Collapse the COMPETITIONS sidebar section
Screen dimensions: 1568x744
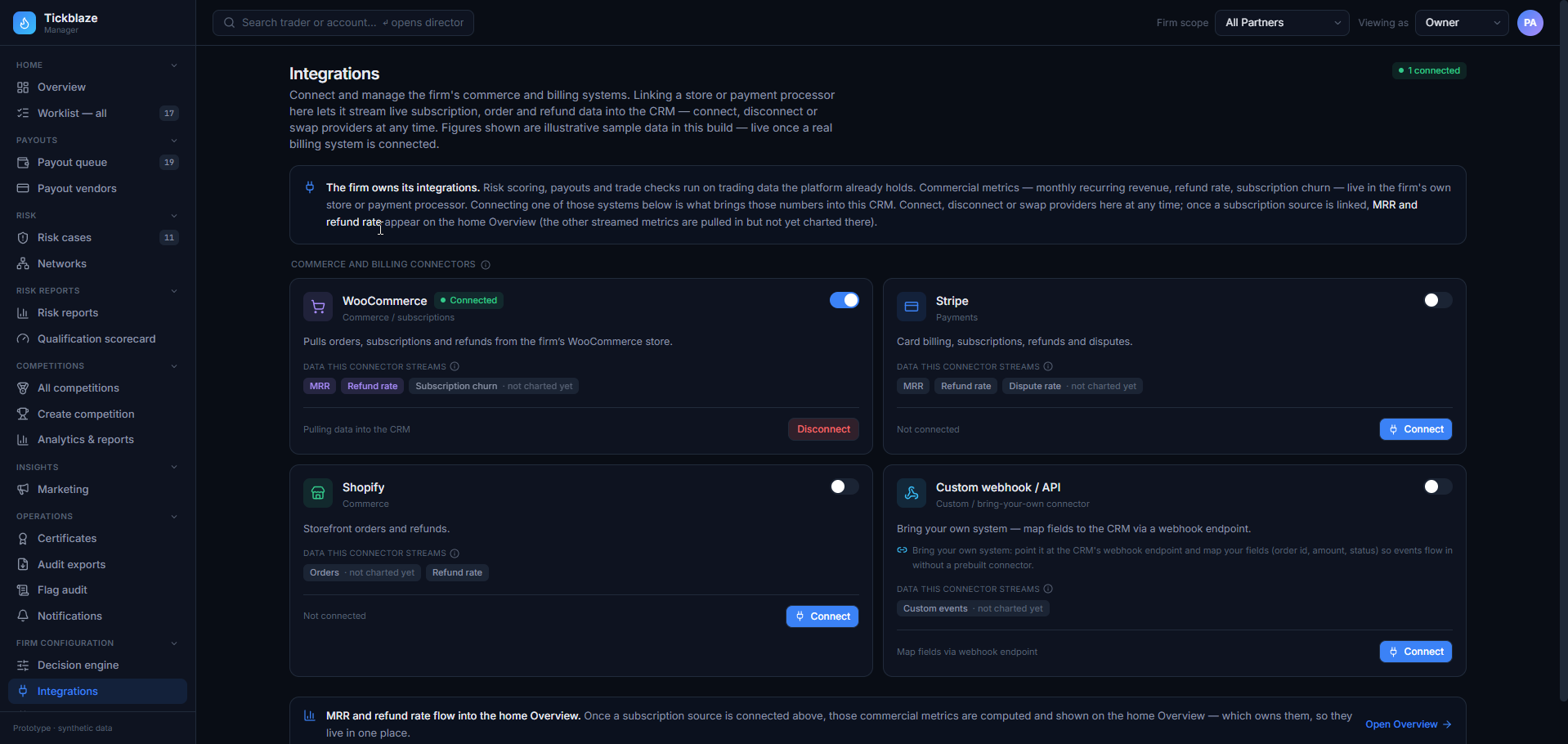[x=174, y=366]
